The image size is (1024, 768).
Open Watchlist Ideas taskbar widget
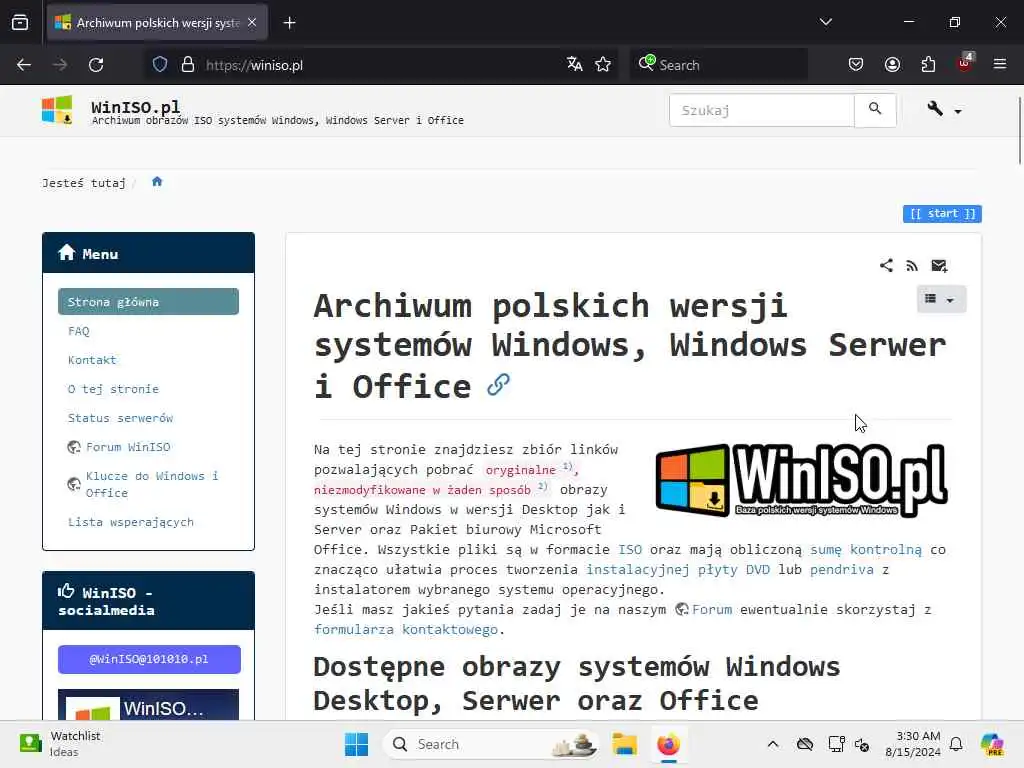click(x=60, y=744)
